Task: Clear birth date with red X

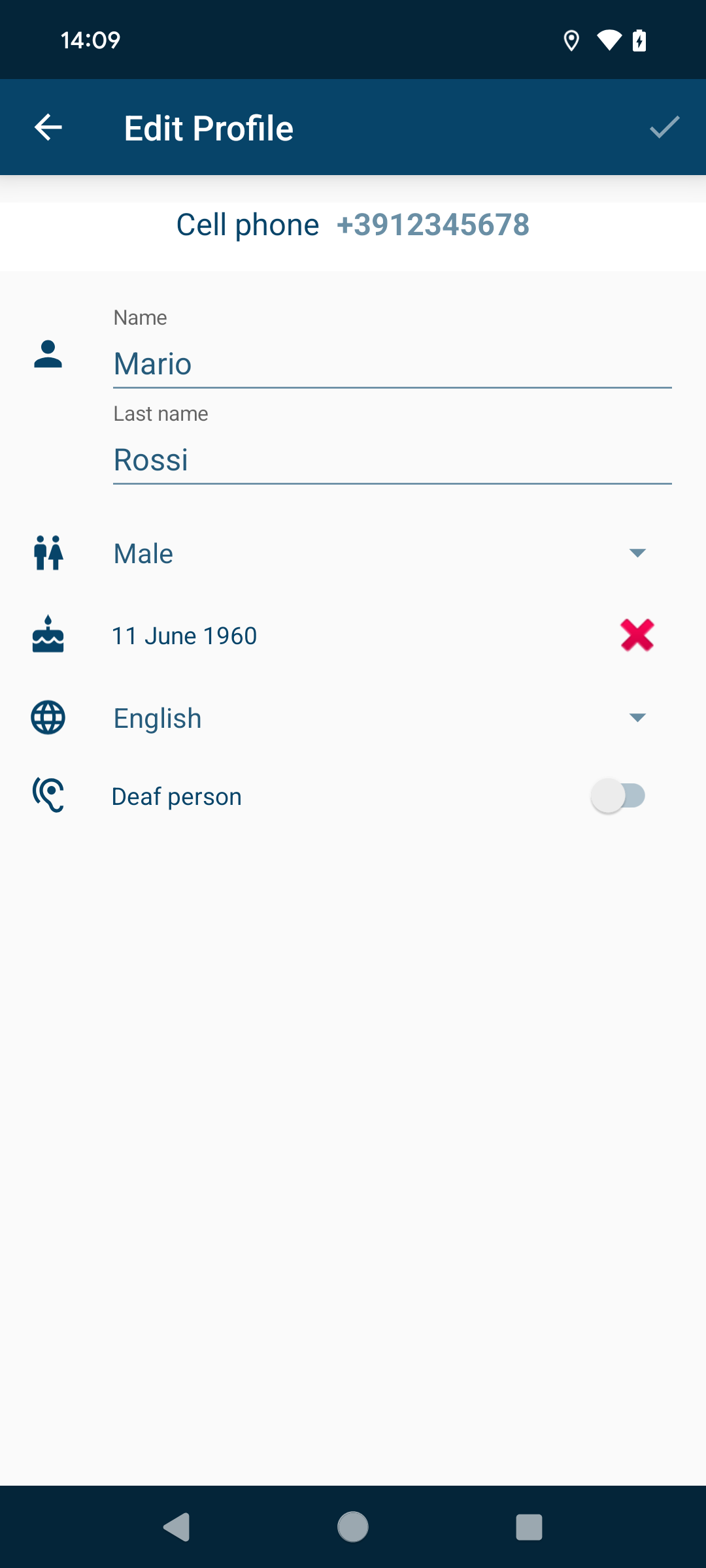Action: click(x=637, y=635)
